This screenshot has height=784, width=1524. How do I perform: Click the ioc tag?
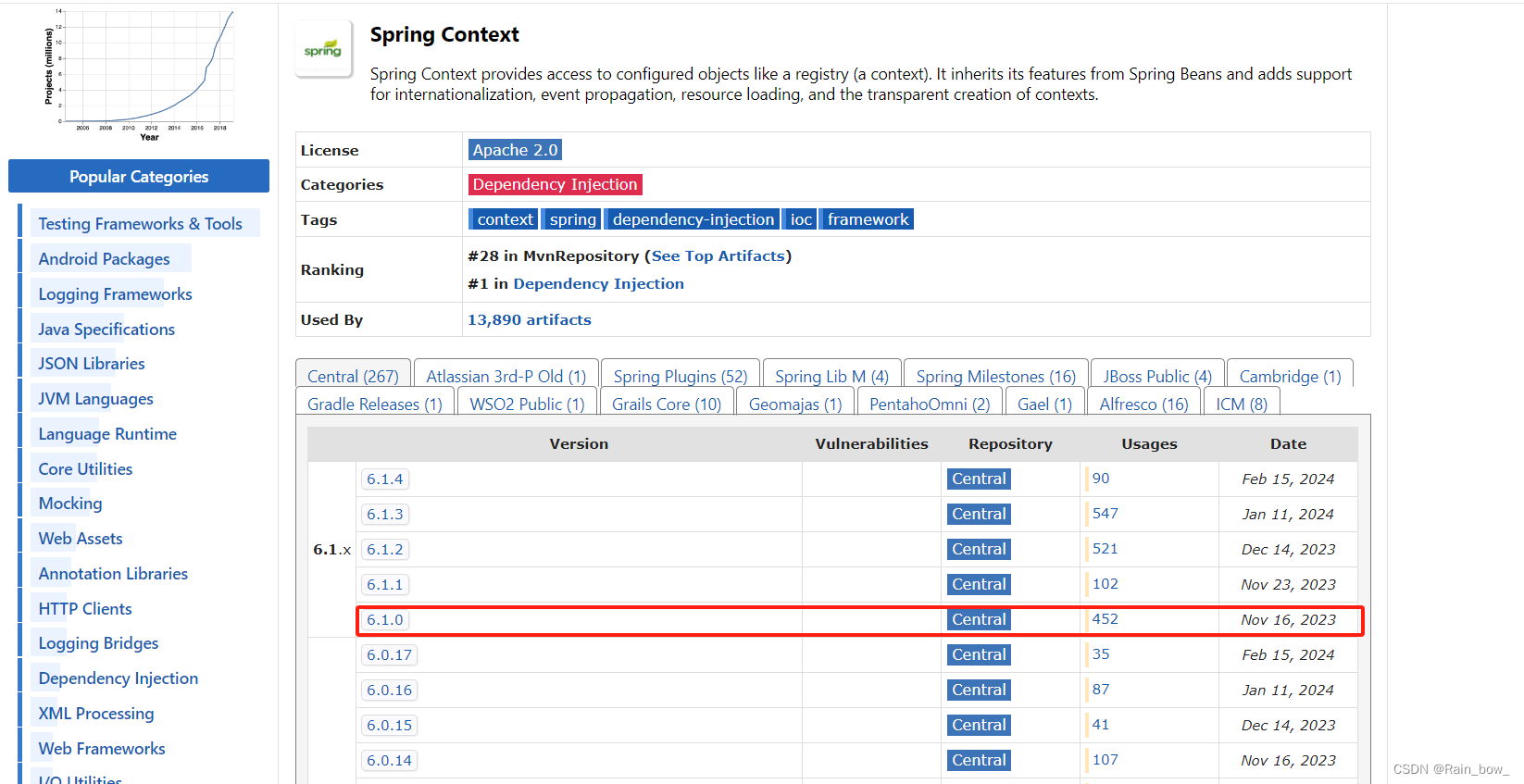pos(801,219)
